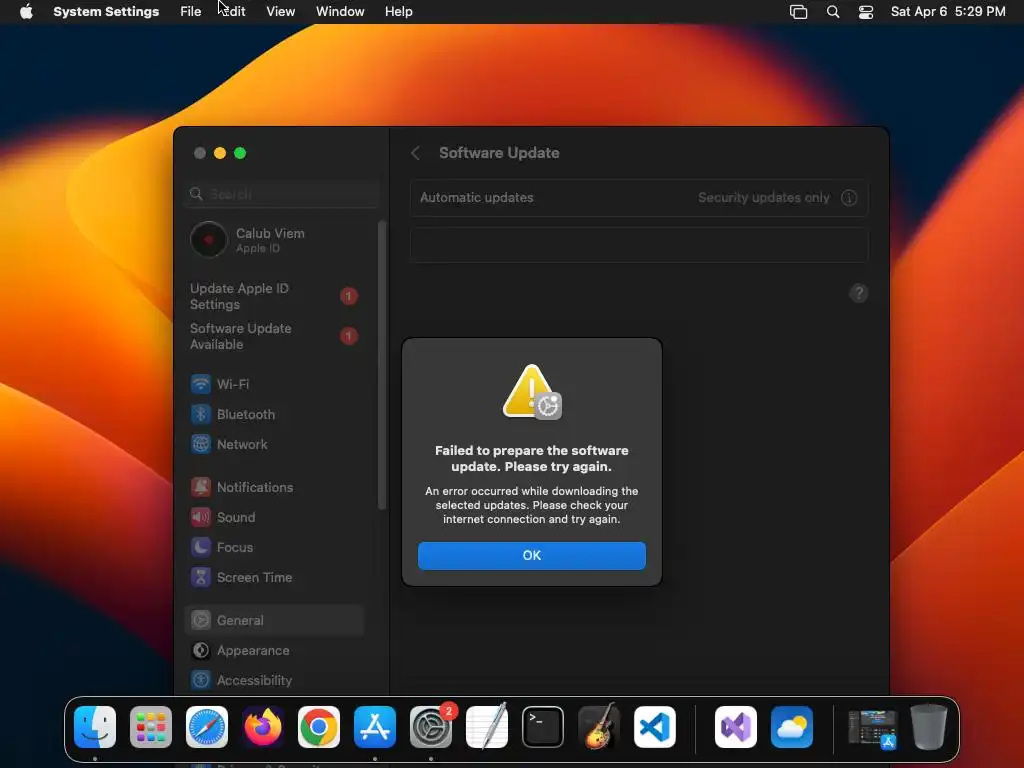The width and height of the screenshot is (1024, 768).
Task: Open Launchpad in the Dock
Action: click(151, 727)
